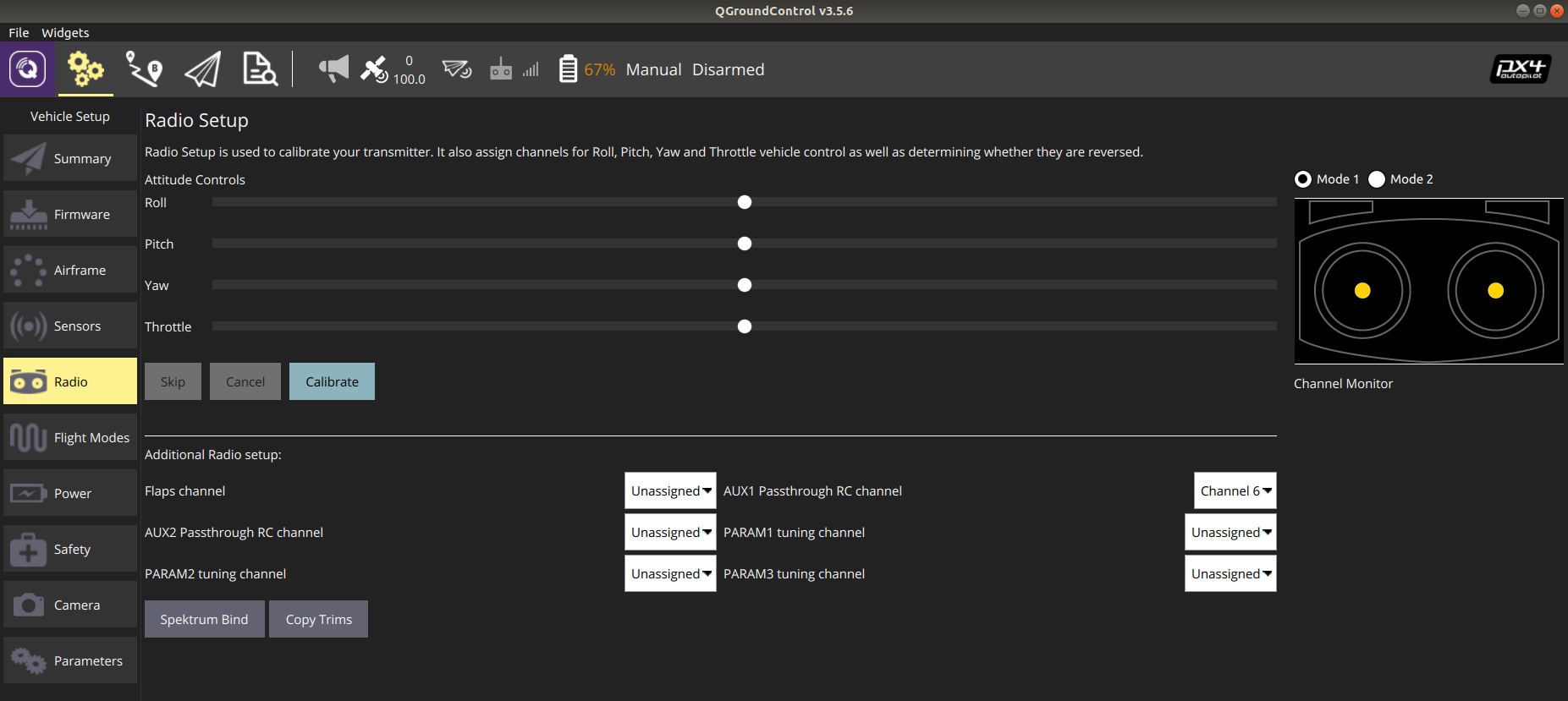Select the Mode 2 radio button

tap(1377, 179)
